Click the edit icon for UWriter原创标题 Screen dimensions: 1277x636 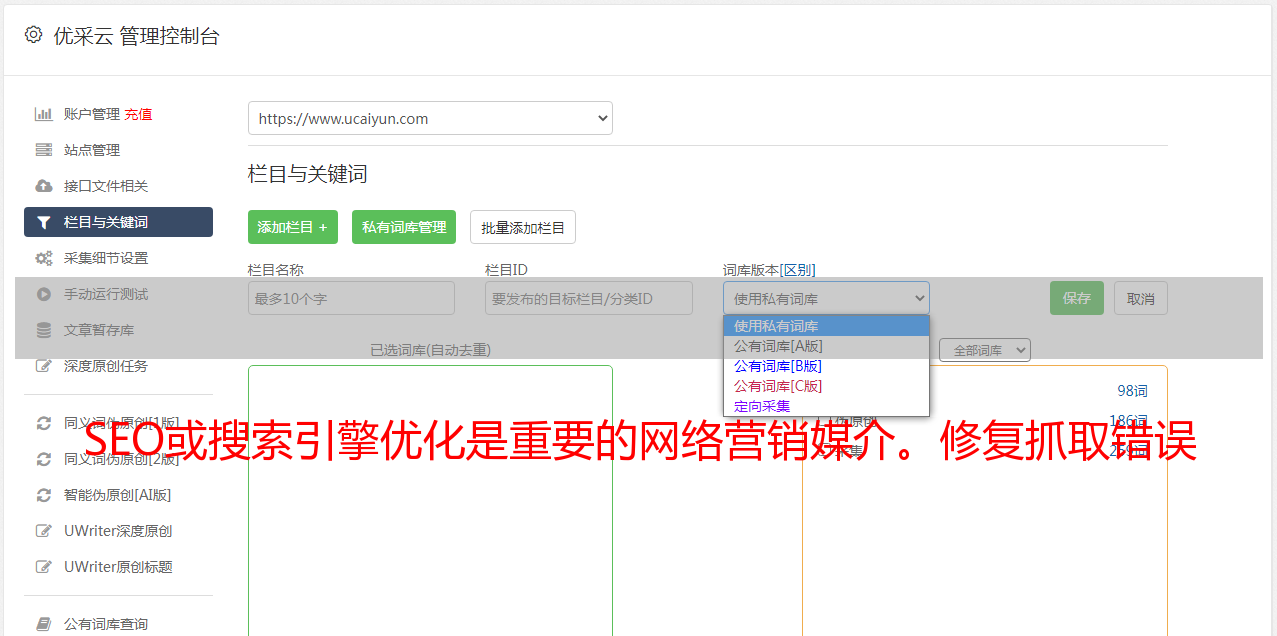tap(44, 567)
